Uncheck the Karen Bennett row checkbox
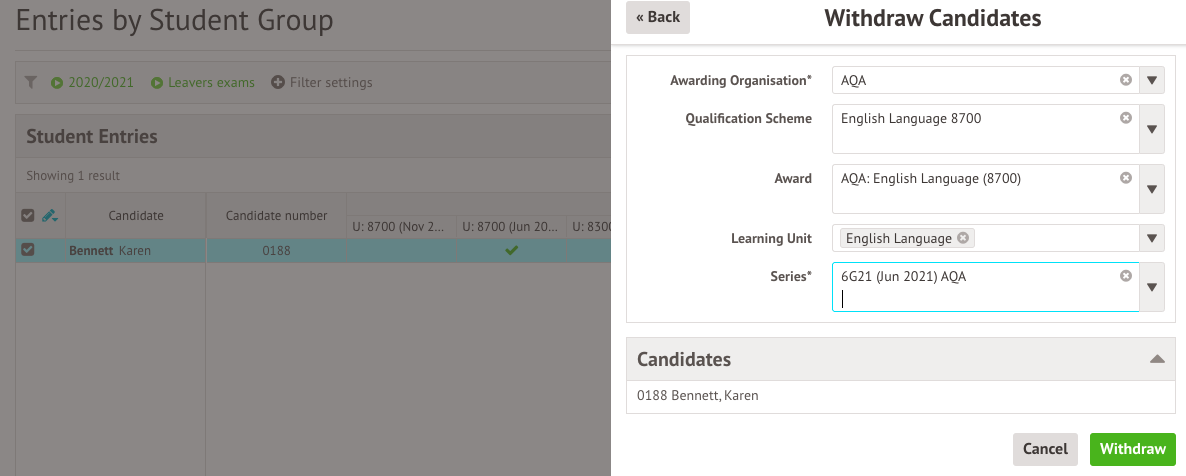1186x476 pixels. pyautogui.click(x=28, y=250)
